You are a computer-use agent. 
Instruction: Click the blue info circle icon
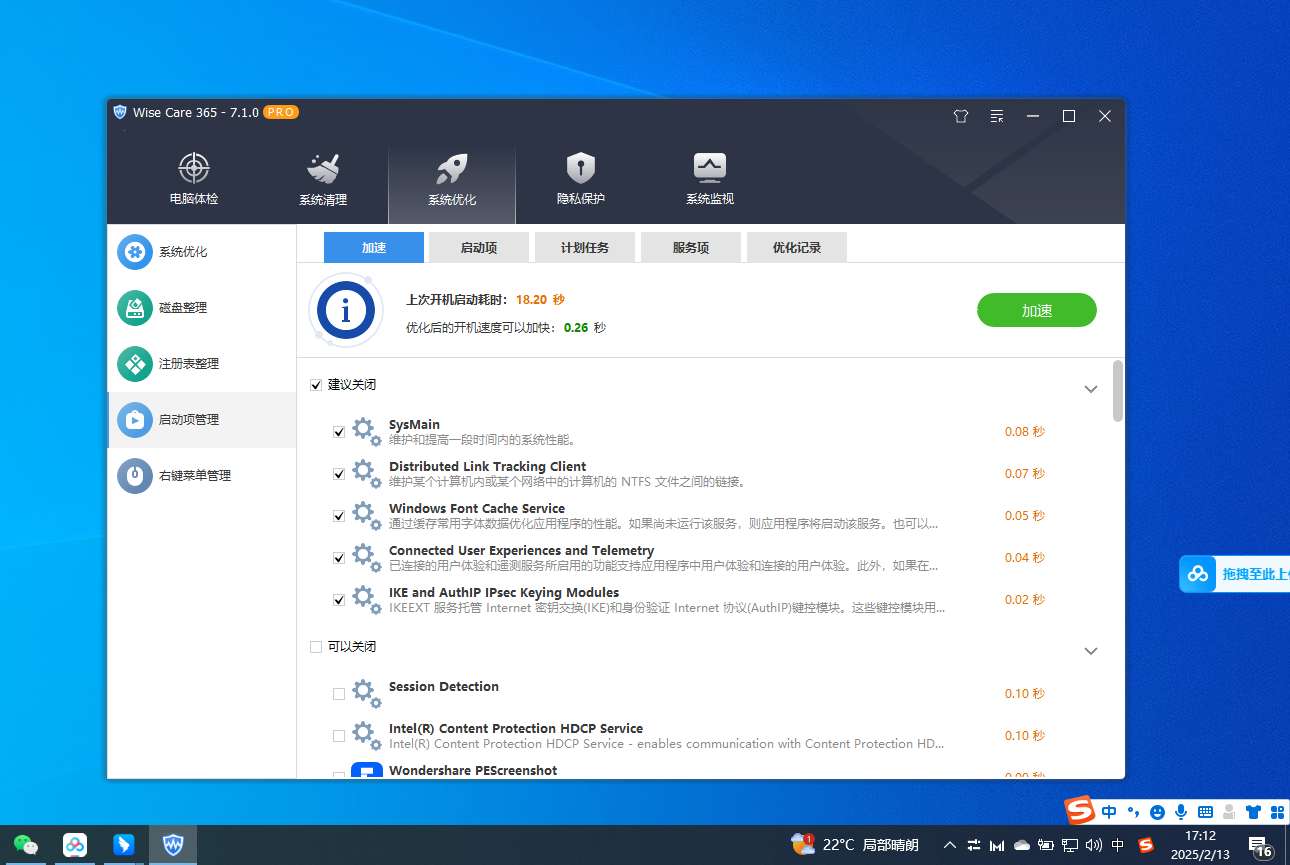346,311
